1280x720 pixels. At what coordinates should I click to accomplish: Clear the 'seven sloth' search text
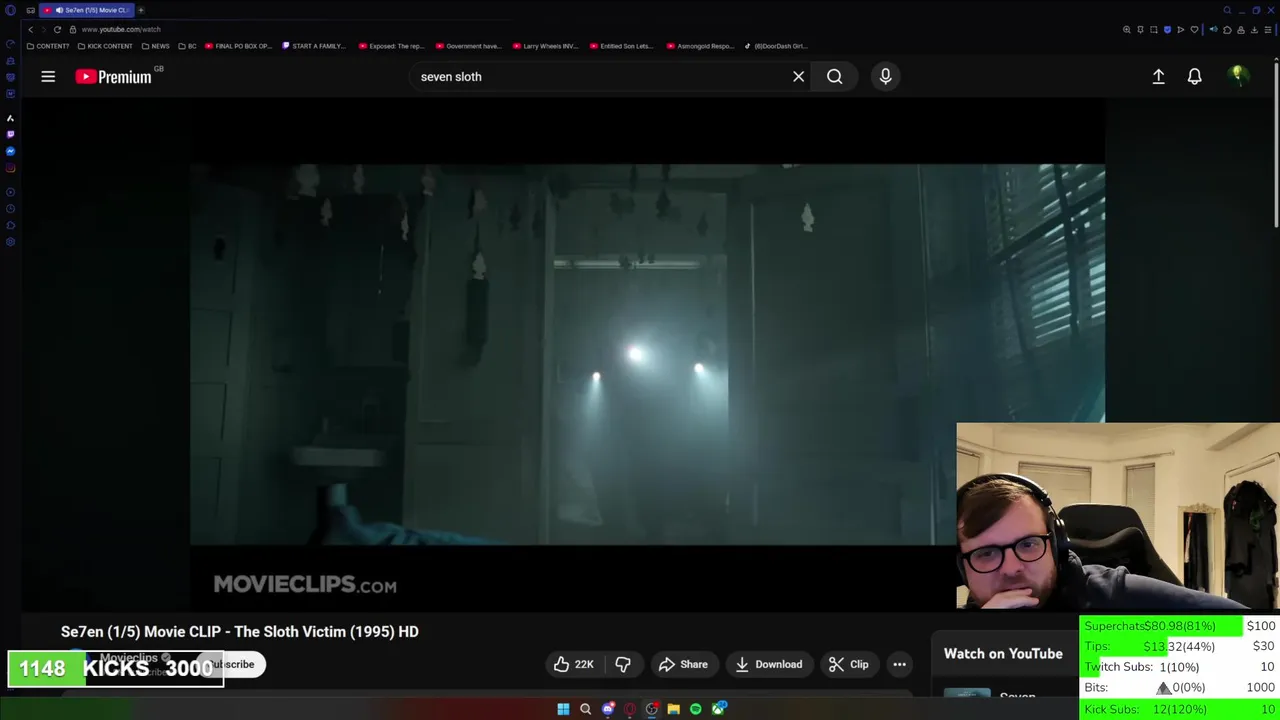pyautogui.click(x=798, y=76)
